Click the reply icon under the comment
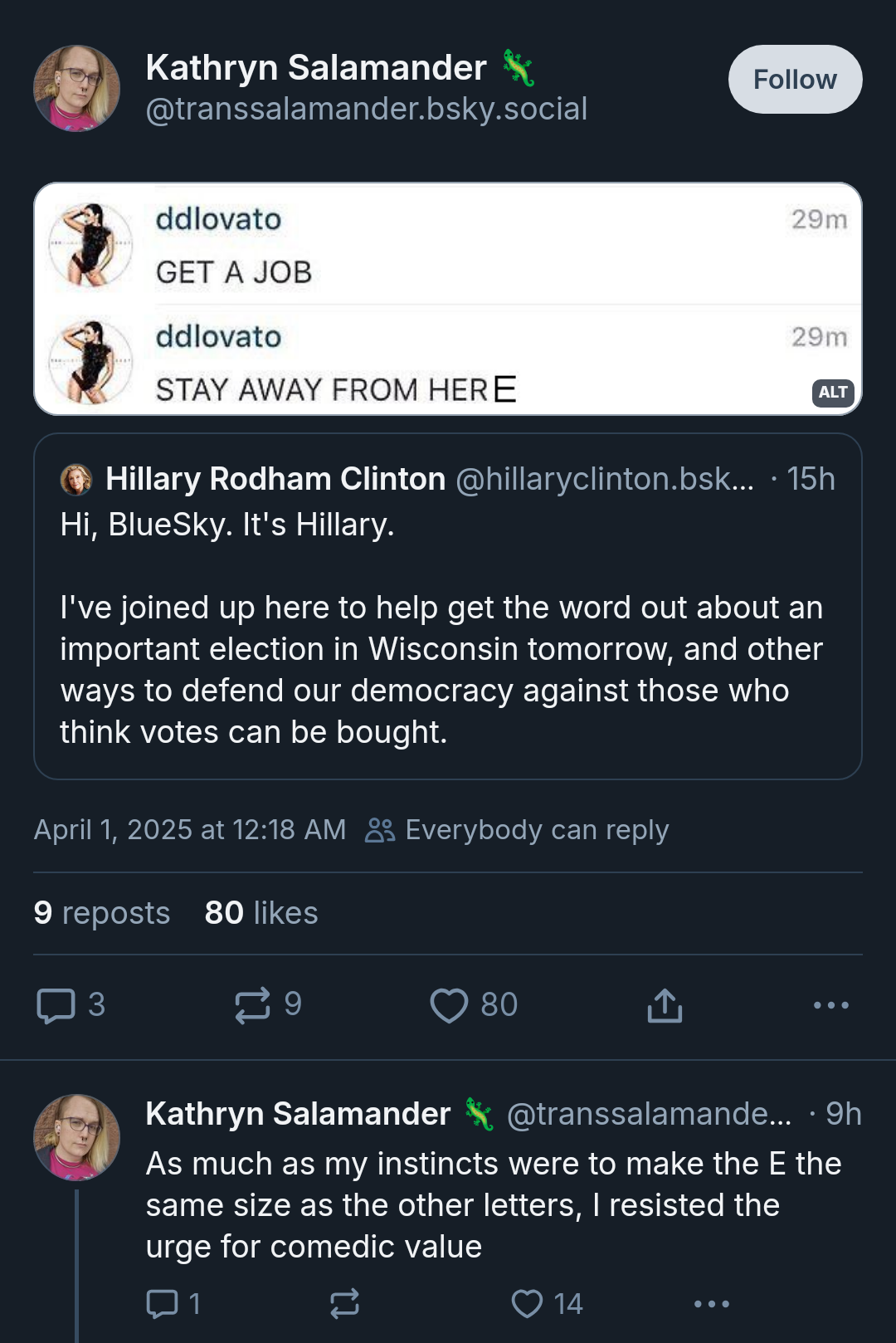 [x=162, y=1304]
